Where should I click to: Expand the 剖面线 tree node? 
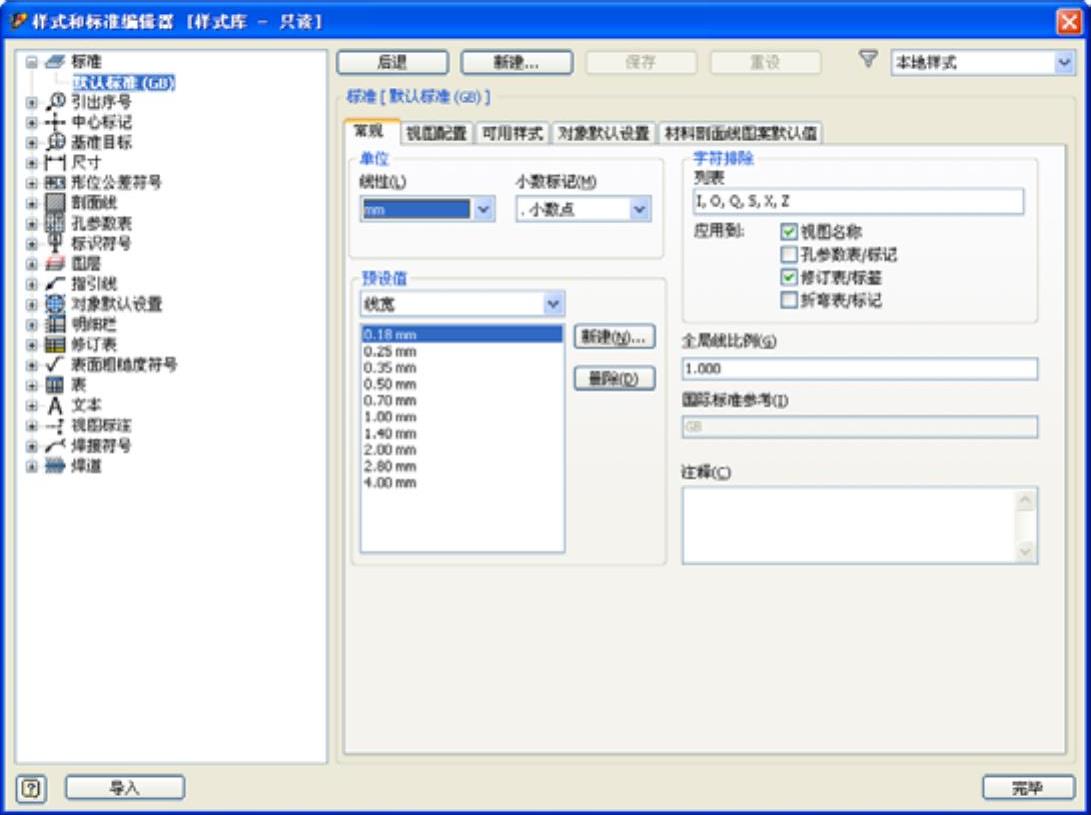click(x=31, y=203)
